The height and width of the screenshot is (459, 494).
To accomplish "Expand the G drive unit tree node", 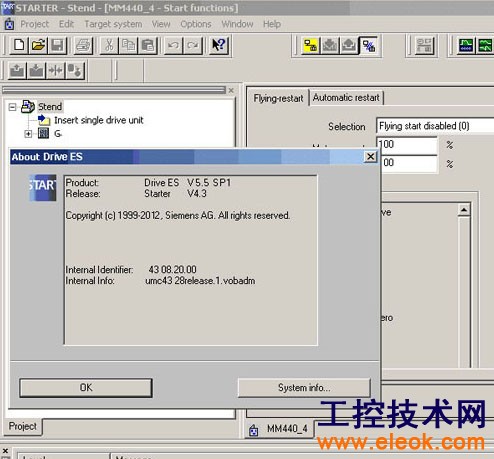I will [28, 134].
